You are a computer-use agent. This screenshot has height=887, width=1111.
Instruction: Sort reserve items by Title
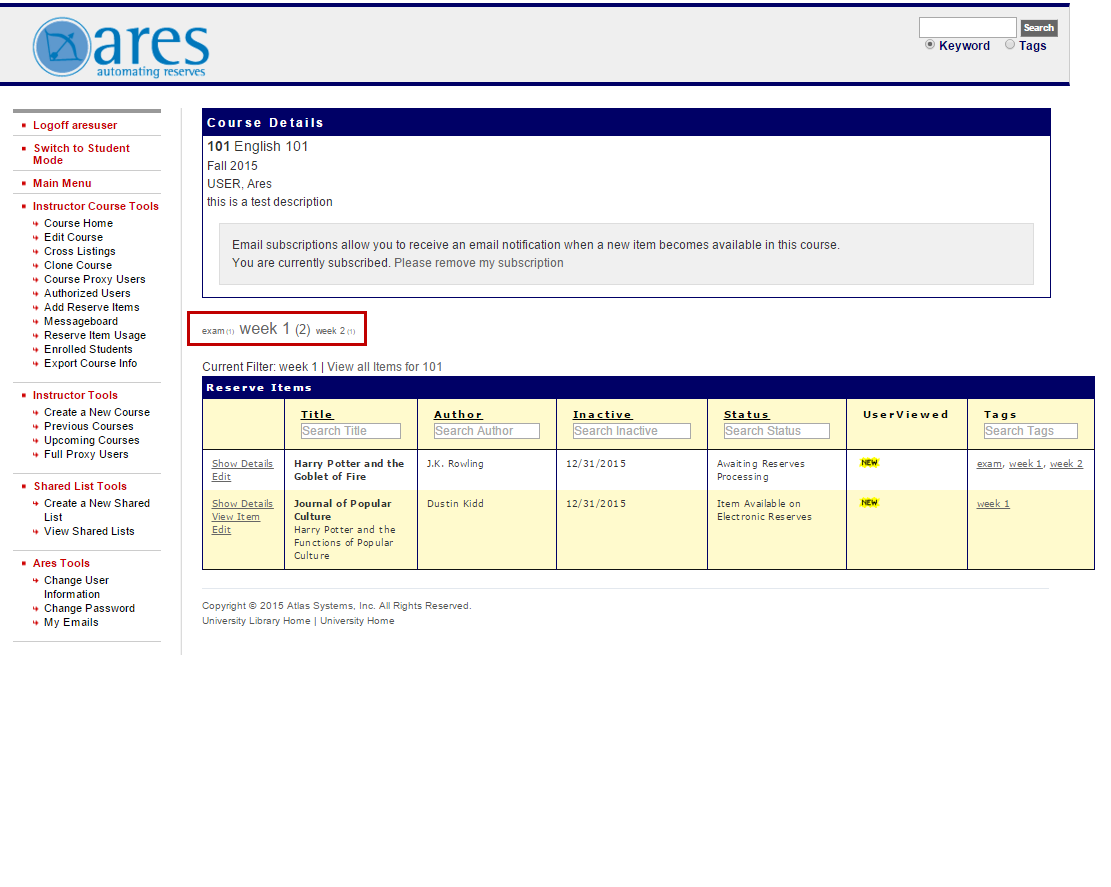coord(316,413)
